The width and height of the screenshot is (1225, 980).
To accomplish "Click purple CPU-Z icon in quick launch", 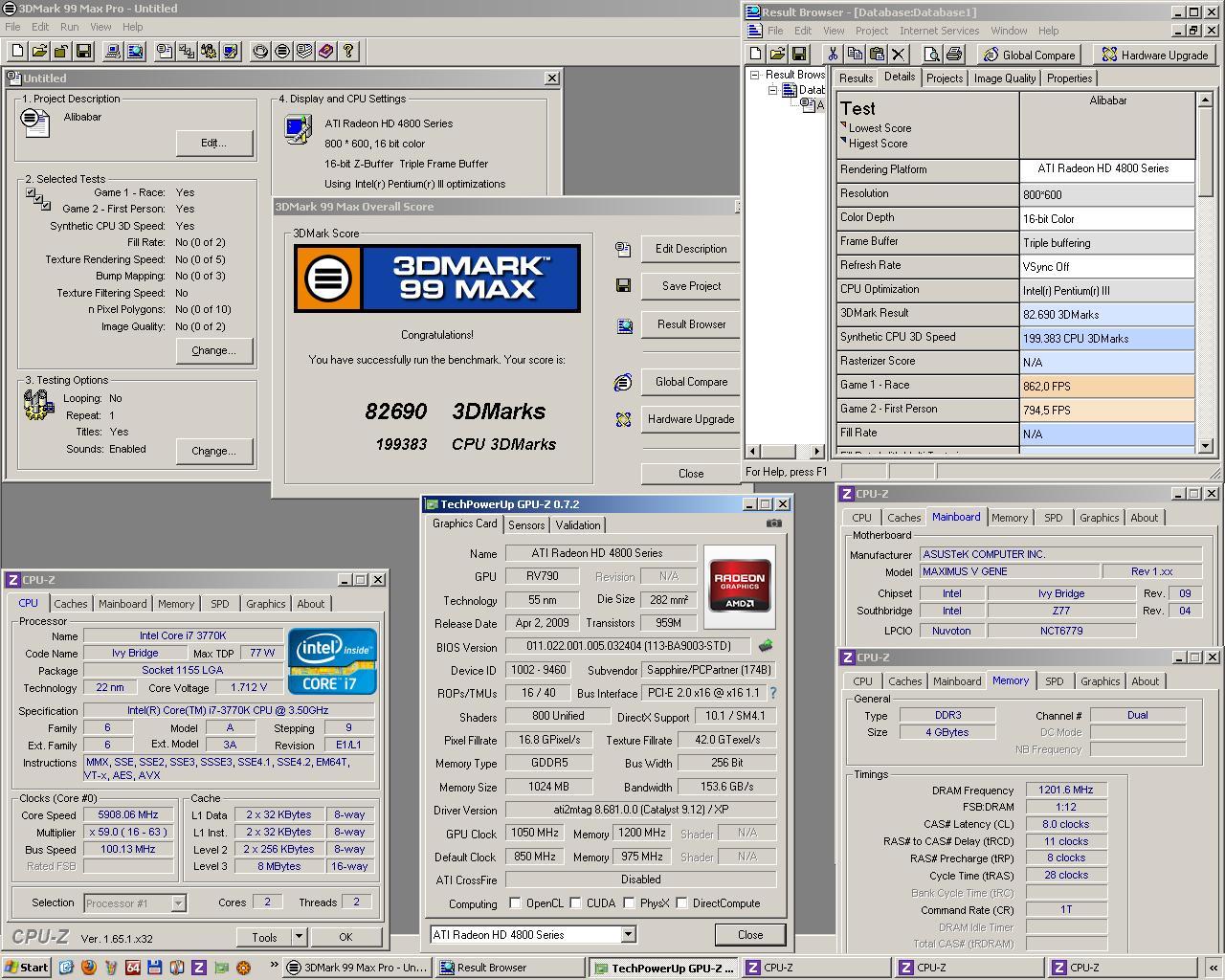I will 199,968.
